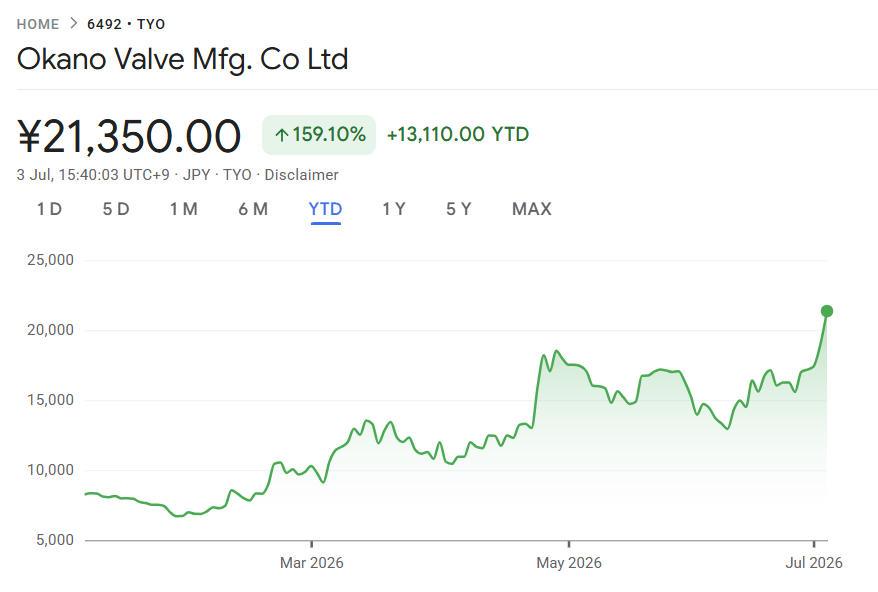Switch chart to MAX range

[x=532, y=209]
